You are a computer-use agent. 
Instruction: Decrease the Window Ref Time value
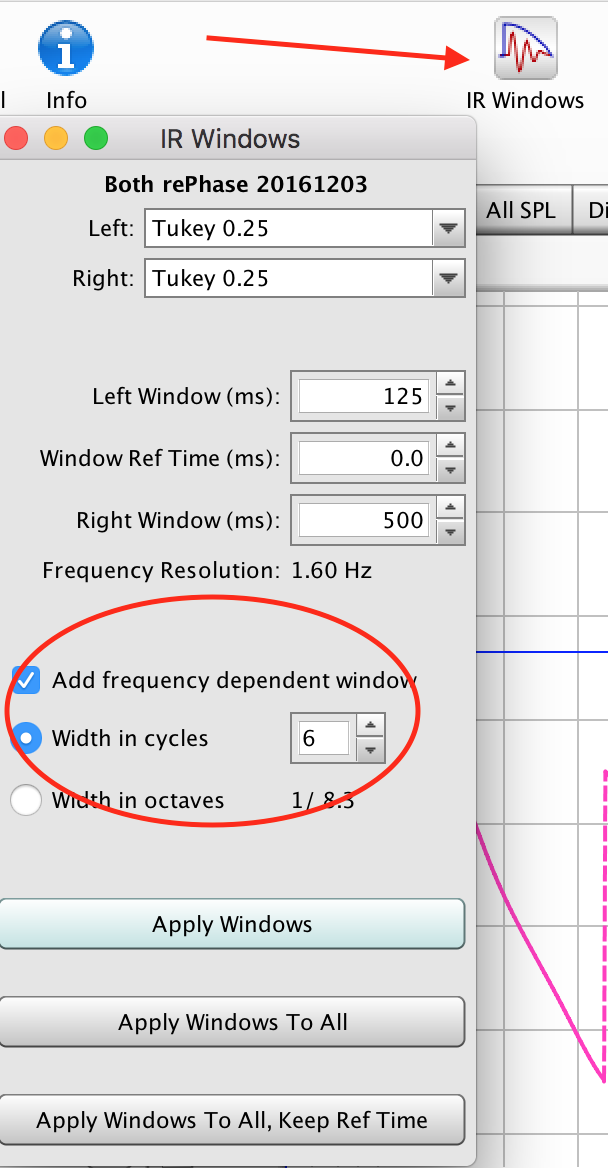[x=449, y=469]
